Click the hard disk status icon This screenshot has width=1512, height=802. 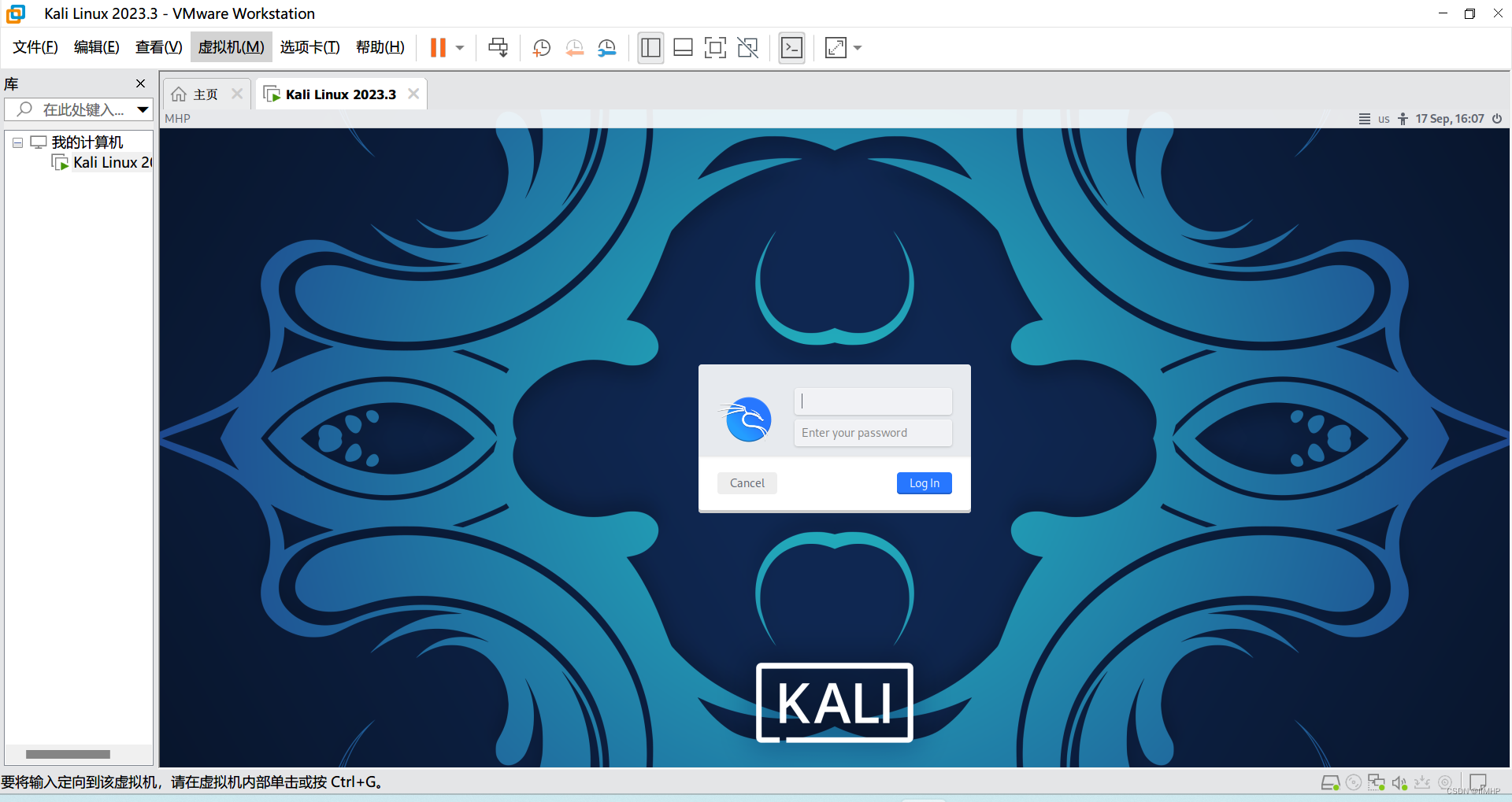pos(1330,782)
